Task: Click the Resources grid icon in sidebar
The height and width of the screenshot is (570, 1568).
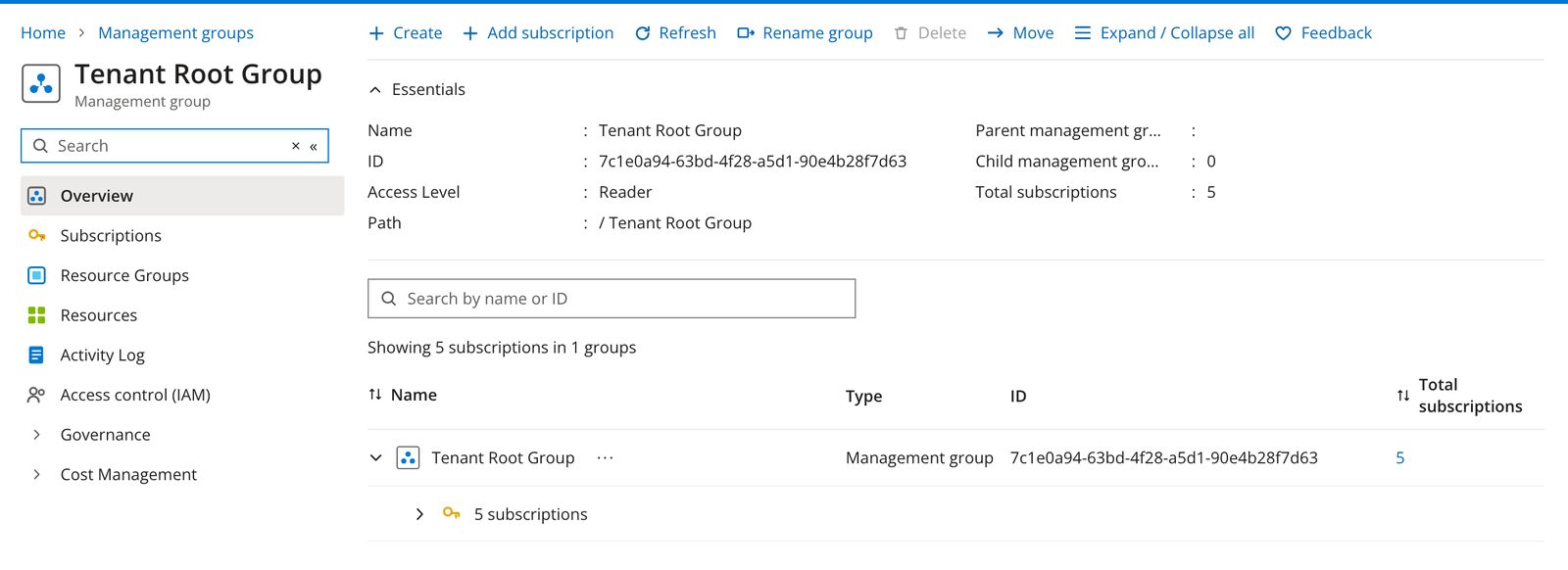Action: coord(37,315)
